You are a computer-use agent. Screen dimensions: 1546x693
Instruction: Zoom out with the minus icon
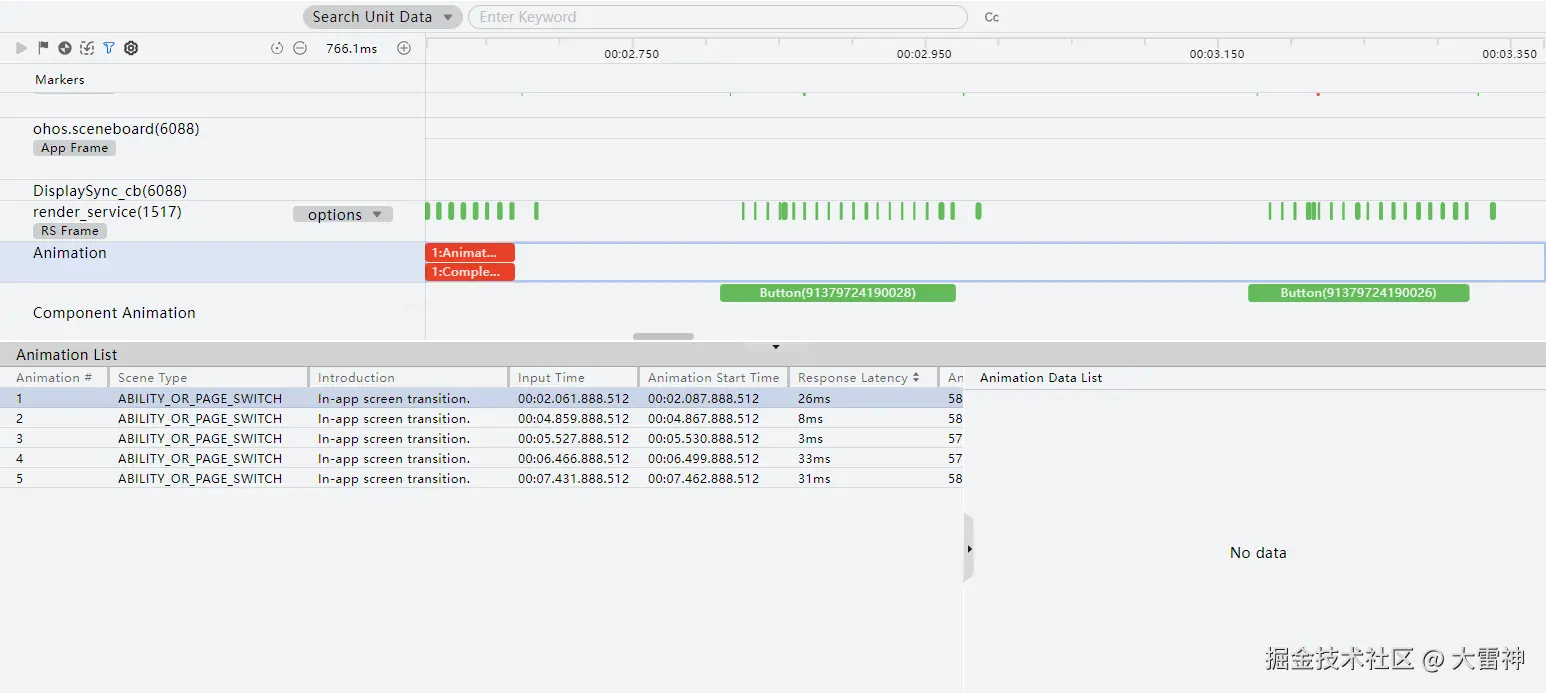(x=300, y=48)
